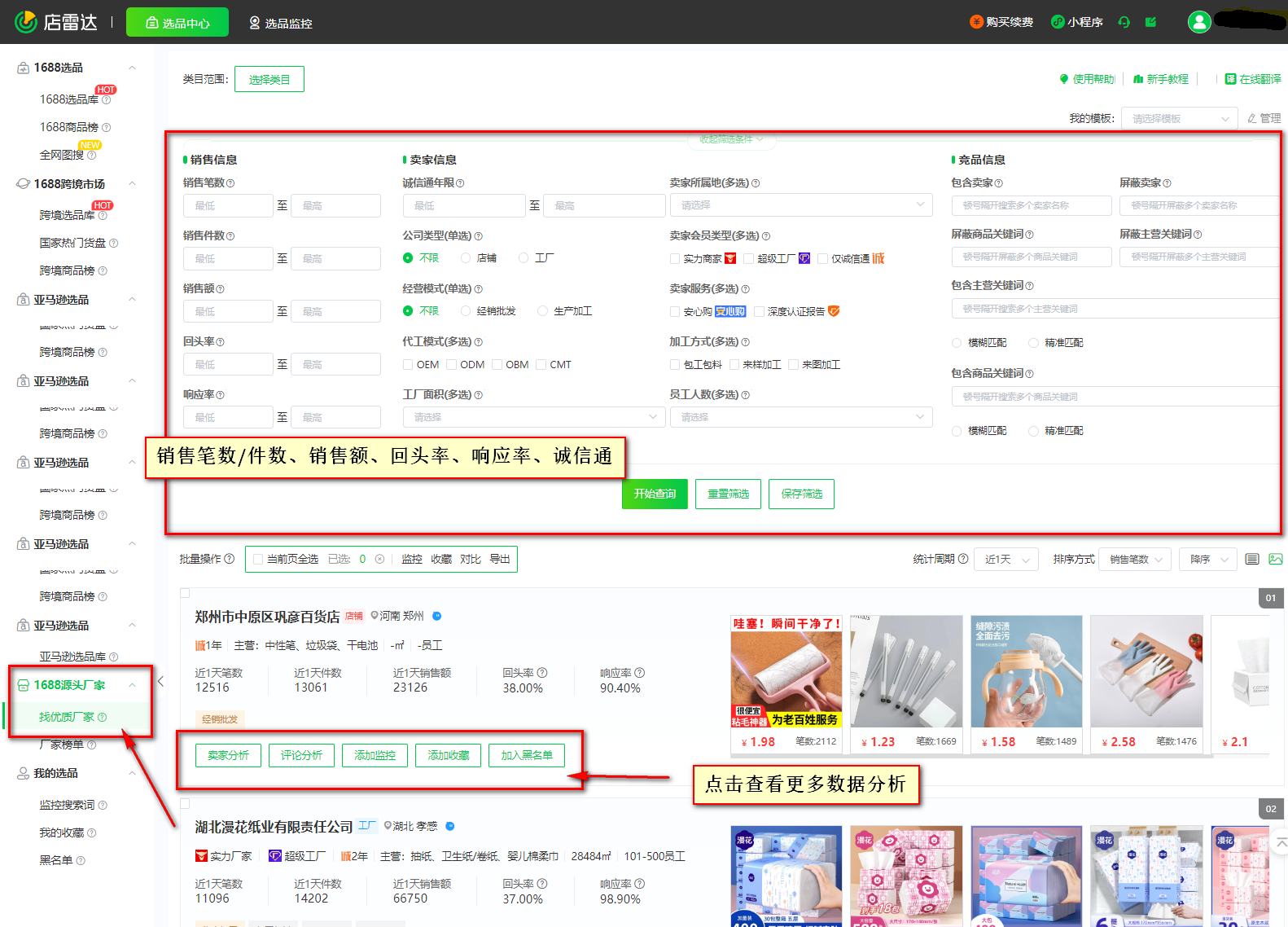The height and width of the screenshot is (927, 1288).
Task: Click help icon next to 黑名单
Action: coord(81,860)
